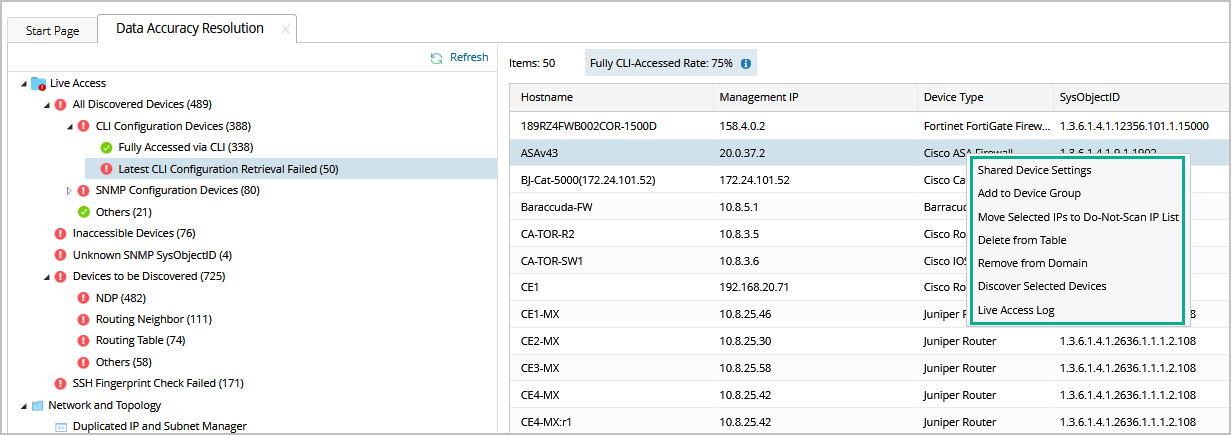Click red alert icon beside Inaccessible Devices
Image resolution: width=1231 pixels, height=435 pixels.
(x=61, y=233)
